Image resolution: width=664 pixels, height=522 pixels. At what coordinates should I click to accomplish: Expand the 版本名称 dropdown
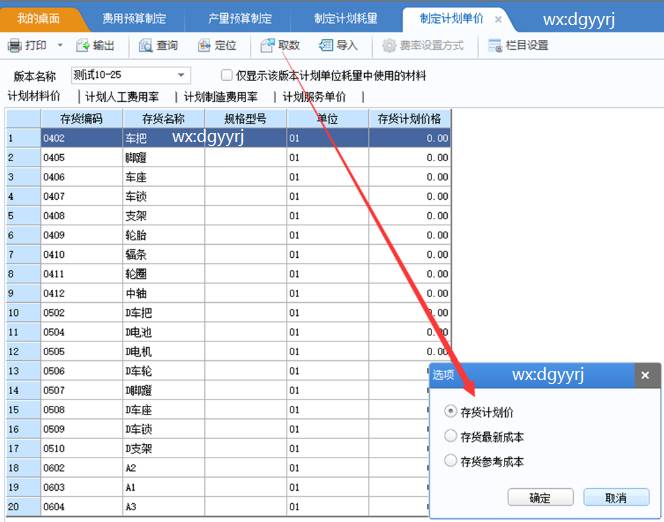(181, 75)
